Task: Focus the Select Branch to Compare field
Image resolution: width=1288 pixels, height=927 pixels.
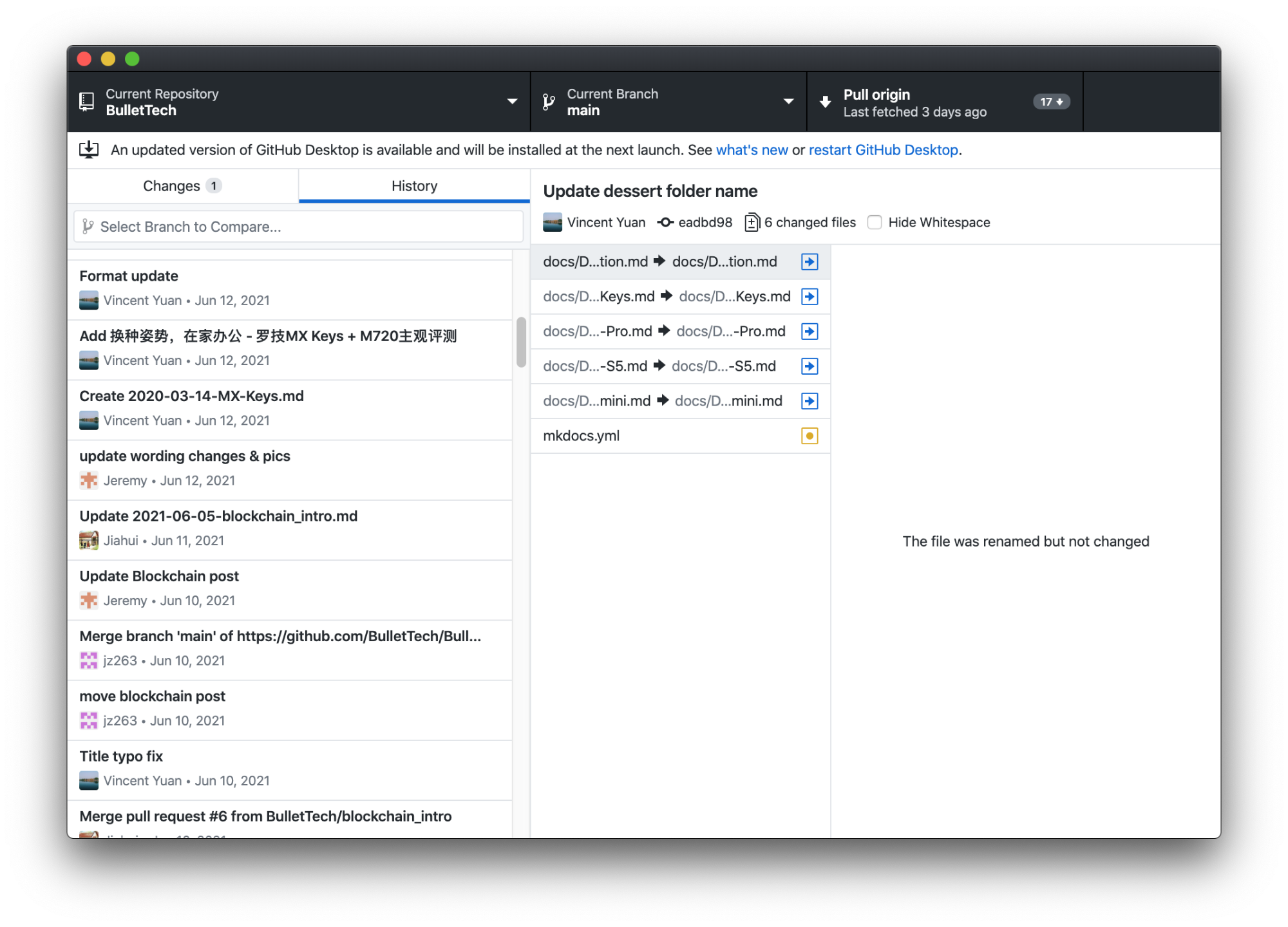Action: pyautogui.click(x=298, y=227)
